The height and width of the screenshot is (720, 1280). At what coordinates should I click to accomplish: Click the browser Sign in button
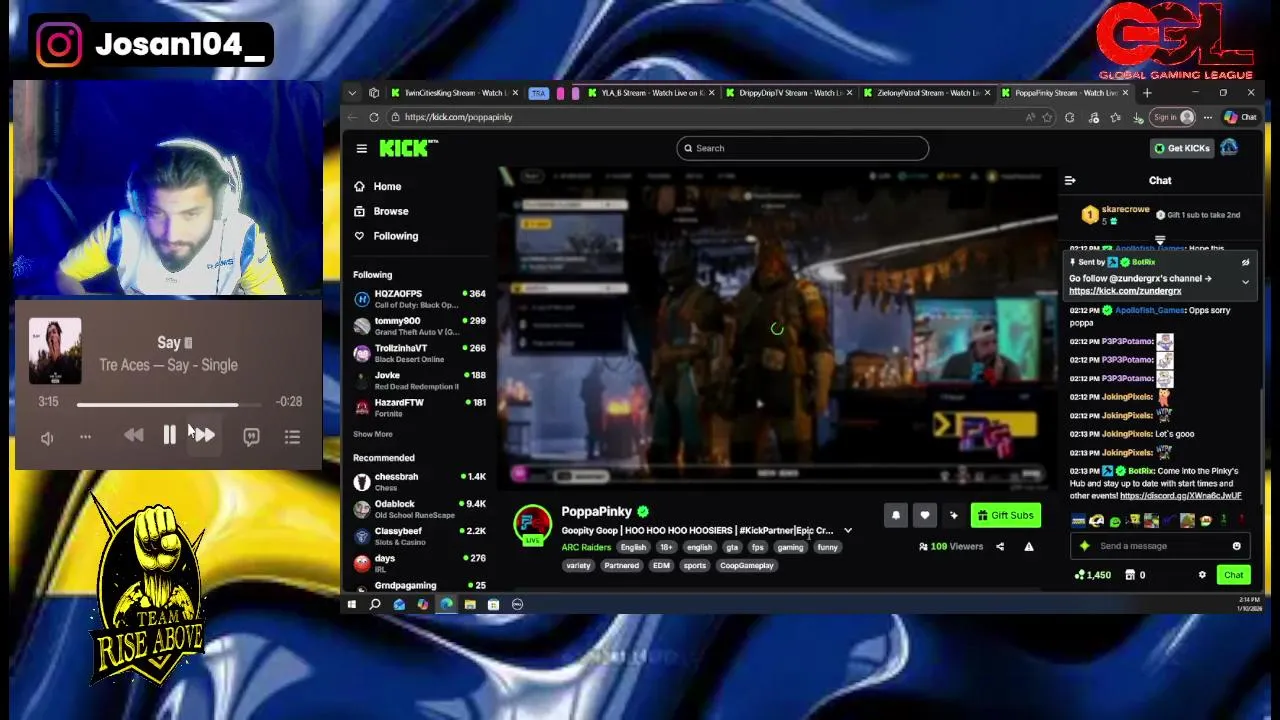click(1173, 117)
